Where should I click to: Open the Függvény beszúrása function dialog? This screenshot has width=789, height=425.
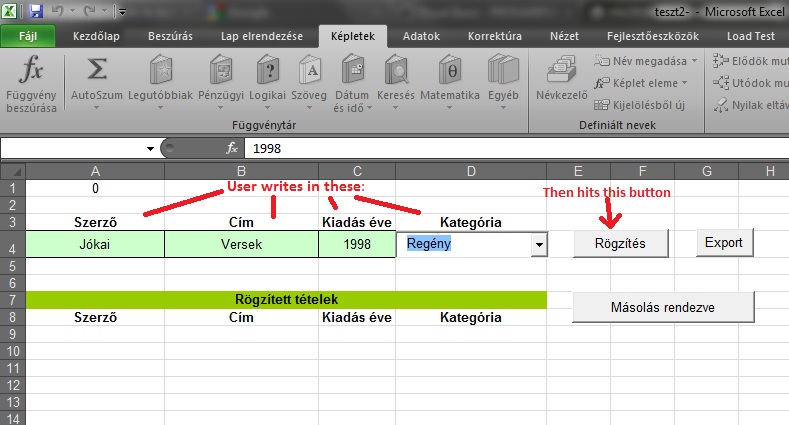pyautogui.click(x=31, y=84)
